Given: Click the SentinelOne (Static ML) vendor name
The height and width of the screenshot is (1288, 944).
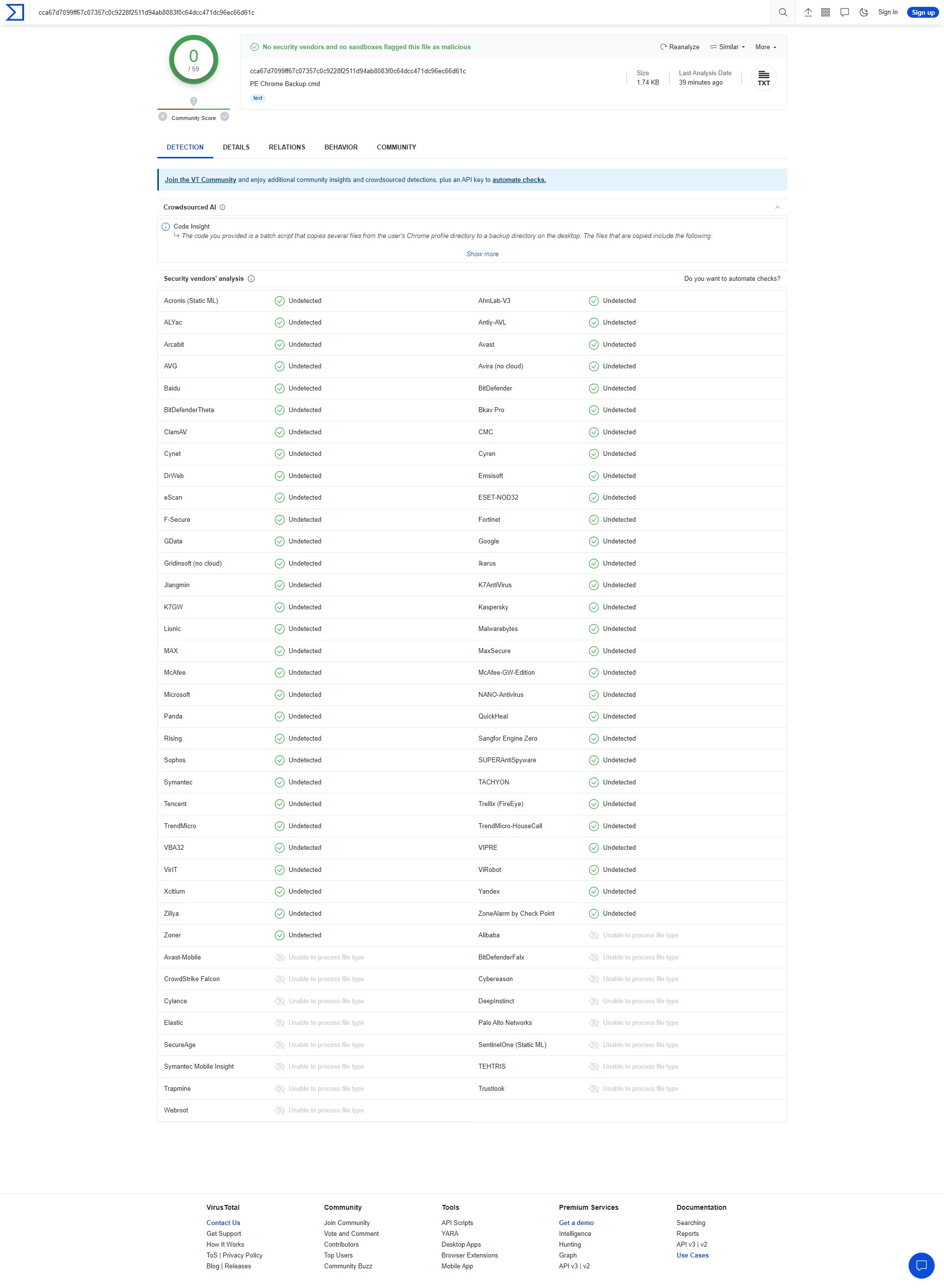Looking at the screenshot, I should pyautogui.click(x=512, y=1045).
